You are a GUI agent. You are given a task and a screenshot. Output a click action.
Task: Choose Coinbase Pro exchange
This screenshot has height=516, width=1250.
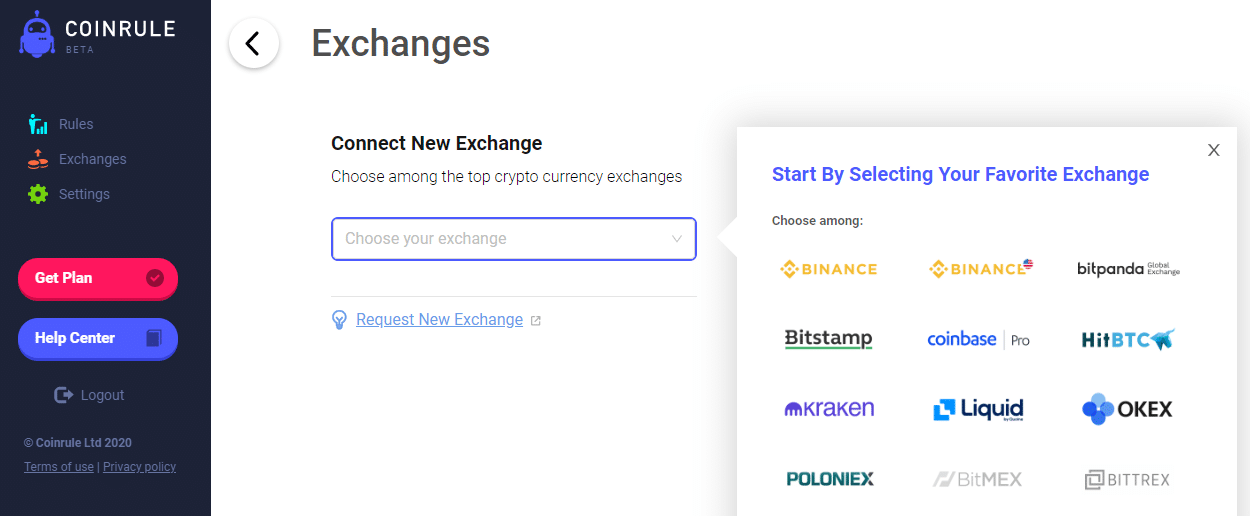979,340
